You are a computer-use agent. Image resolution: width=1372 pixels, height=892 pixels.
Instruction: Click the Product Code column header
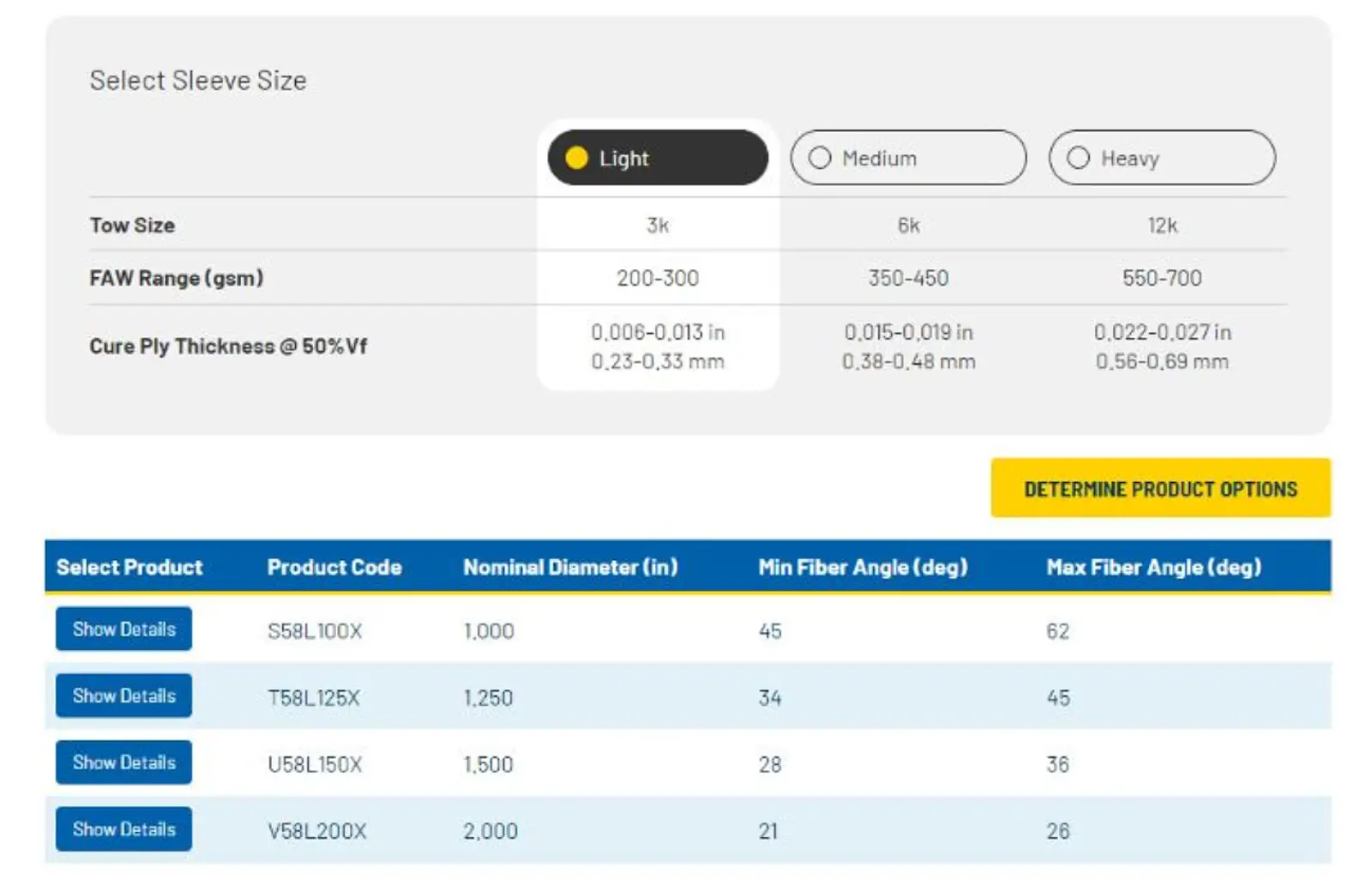click(334, 567)
